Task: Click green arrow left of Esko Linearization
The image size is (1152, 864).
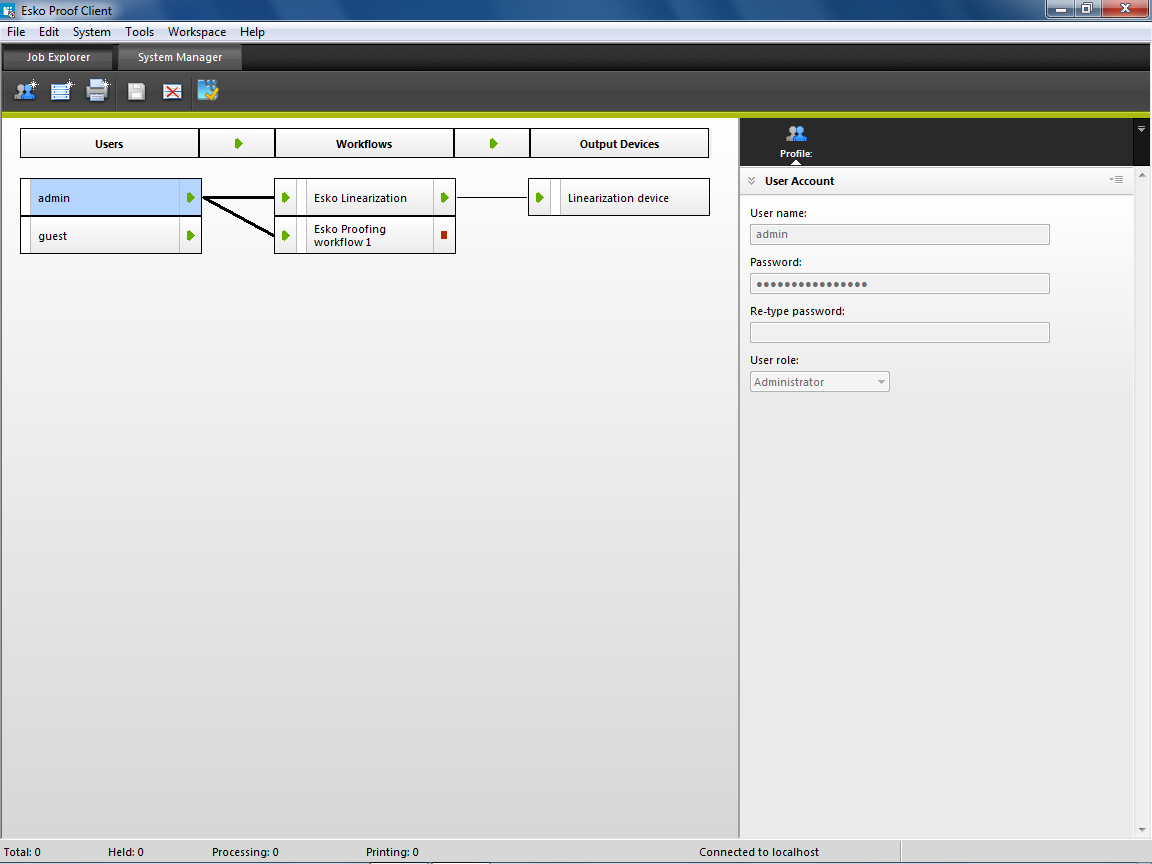Action: [286, 198]
